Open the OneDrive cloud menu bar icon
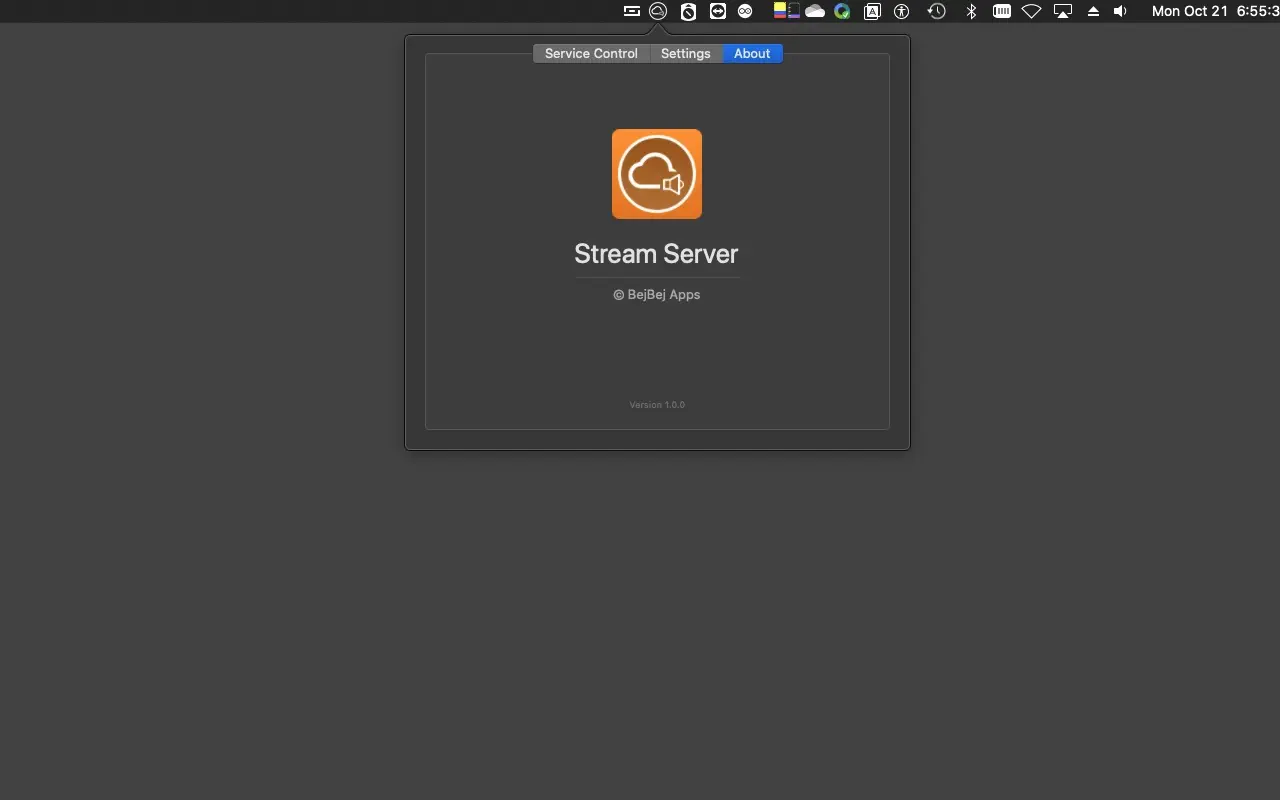The image size is (1280, 800). 814,11
